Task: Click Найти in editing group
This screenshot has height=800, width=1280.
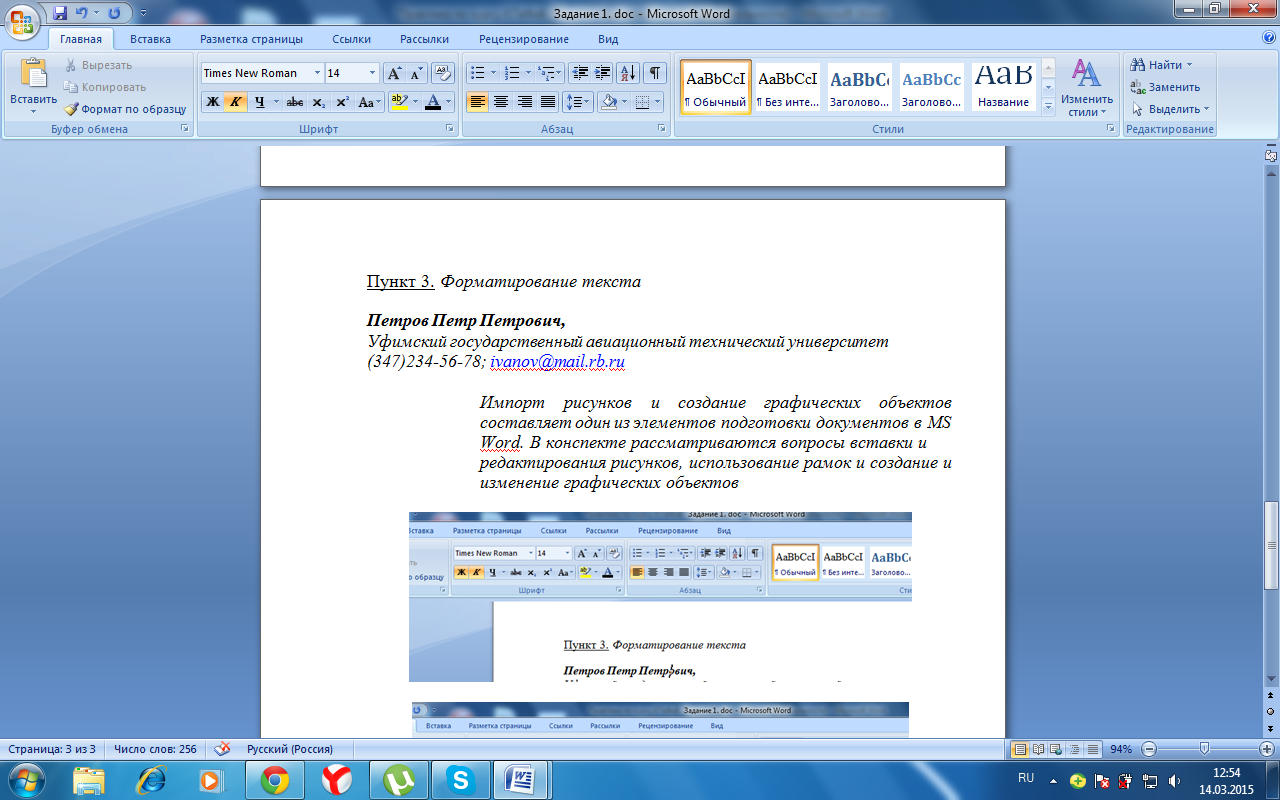Action: coord(1161,65)
